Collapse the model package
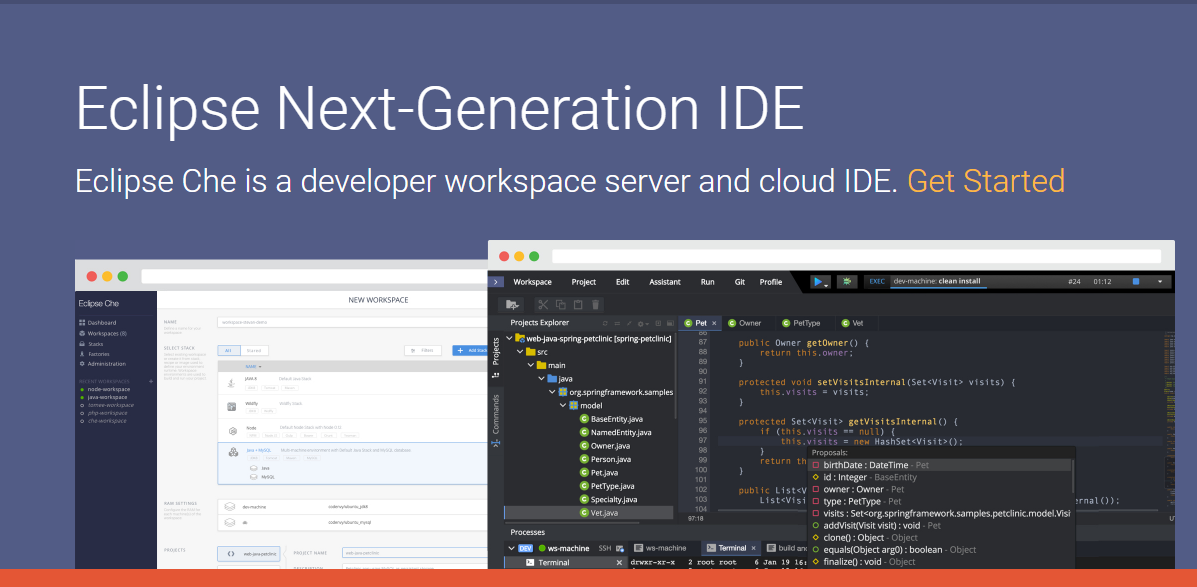The width and height of the screenshot is (1197, 587). [x=563, y=405]
